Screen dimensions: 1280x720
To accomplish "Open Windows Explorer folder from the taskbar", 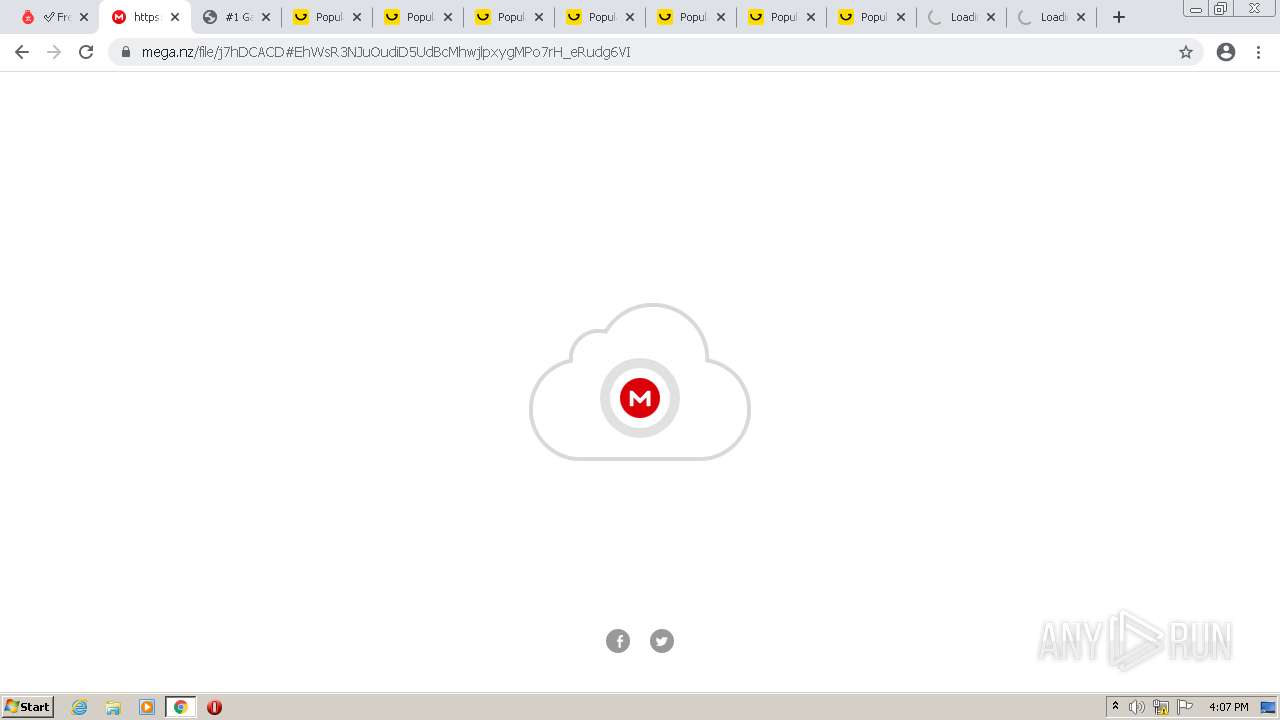I will click(x=113, y=707).
